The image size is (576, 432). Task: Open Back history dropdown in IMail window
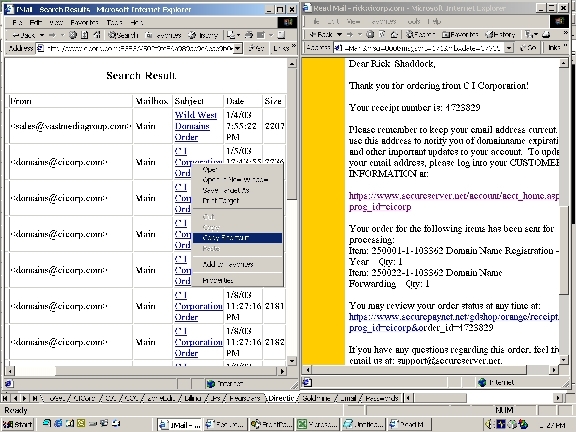42,35
